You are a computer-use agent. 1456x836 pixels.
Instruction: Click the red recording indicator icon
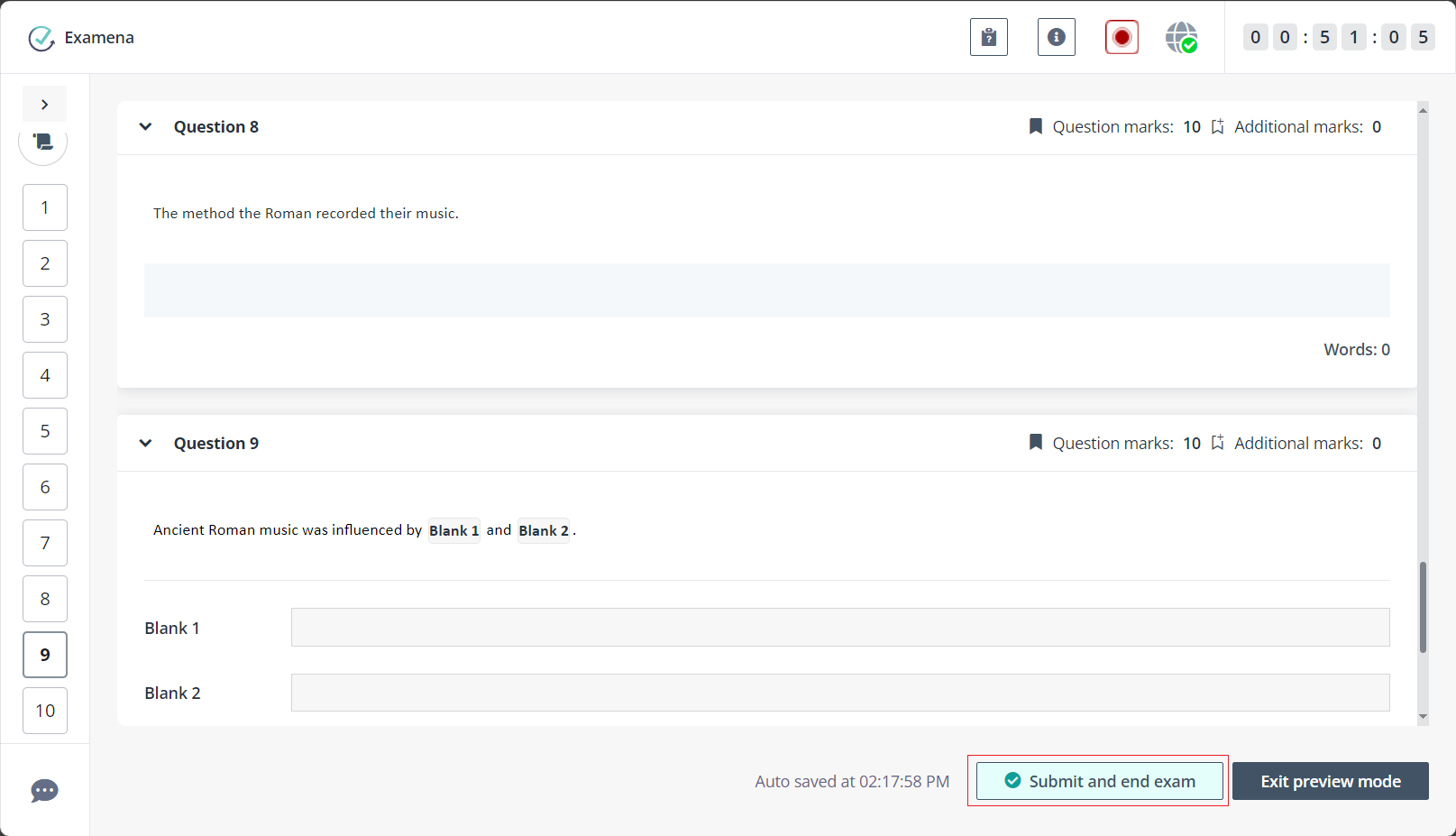click(x=1122, y=38)
